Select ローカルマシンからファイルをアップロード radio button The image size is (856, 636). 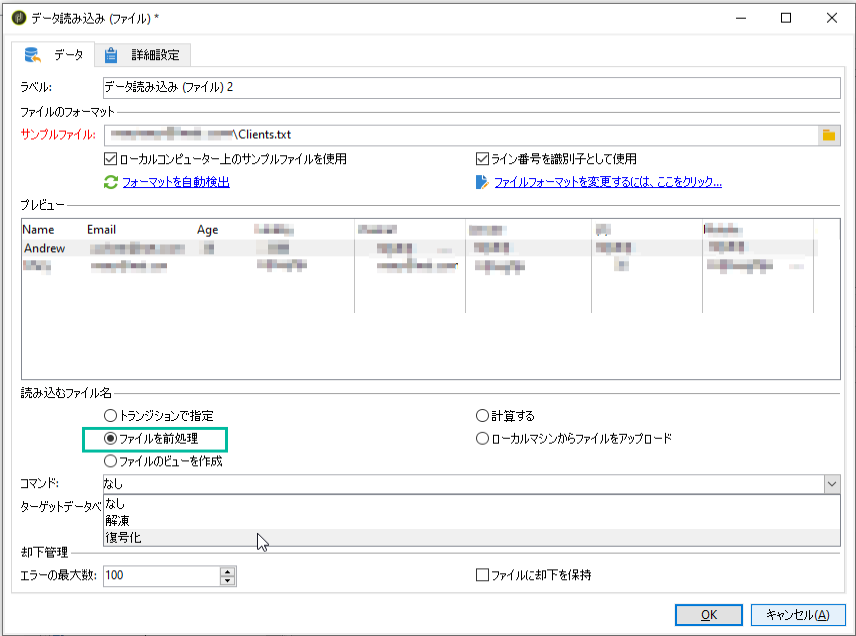click(482, 439)
